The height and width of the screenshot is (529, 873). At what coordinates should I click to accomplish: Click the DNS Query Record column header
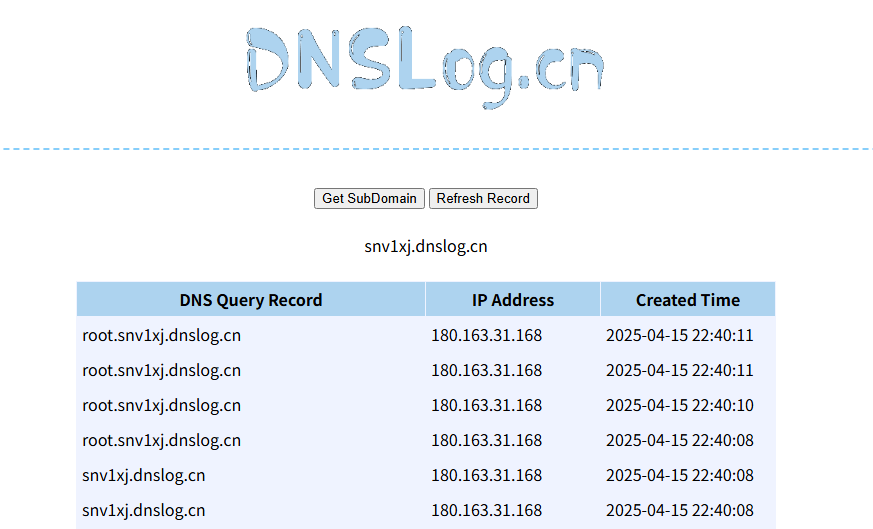tap(251, 300)
